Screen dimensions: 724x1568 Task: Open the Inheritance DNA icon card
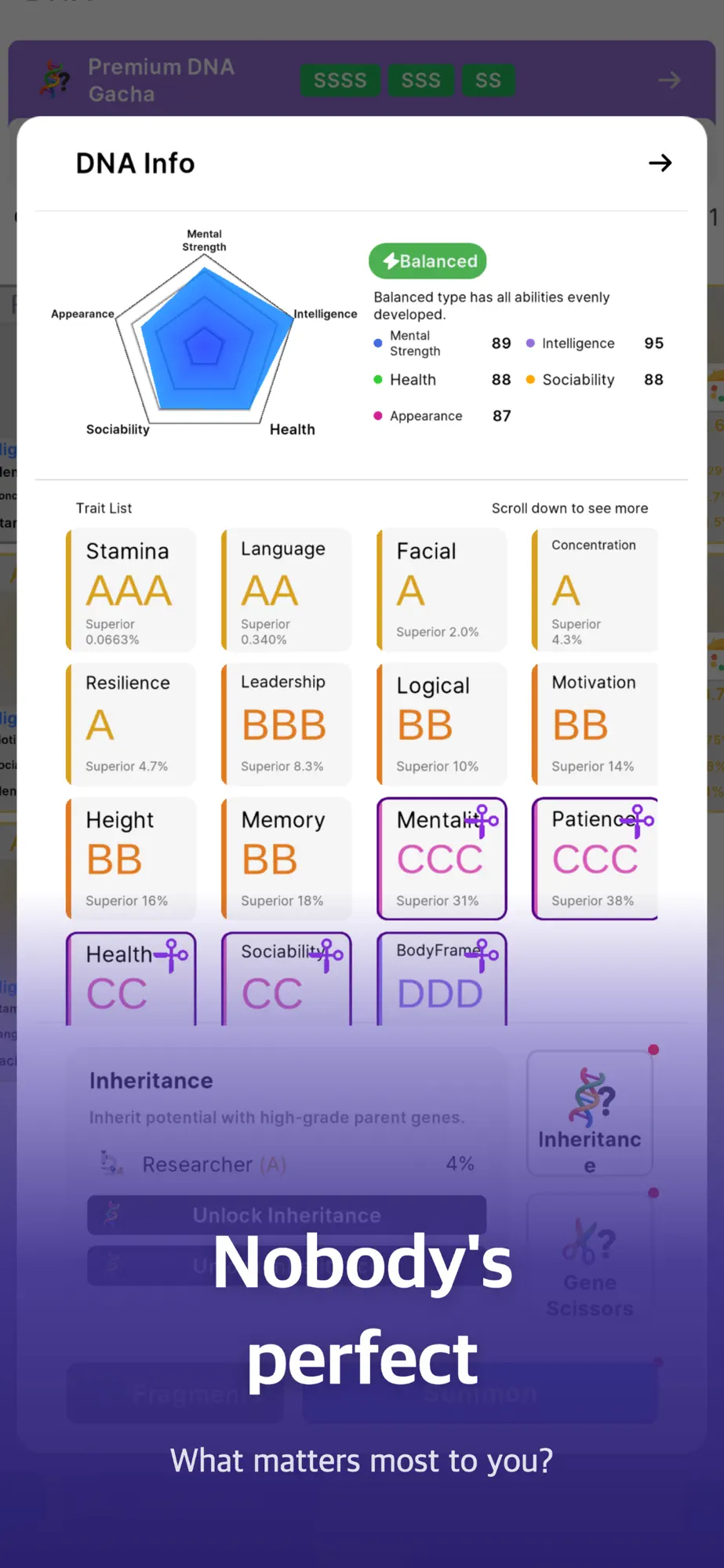[x=590, y=1113]
